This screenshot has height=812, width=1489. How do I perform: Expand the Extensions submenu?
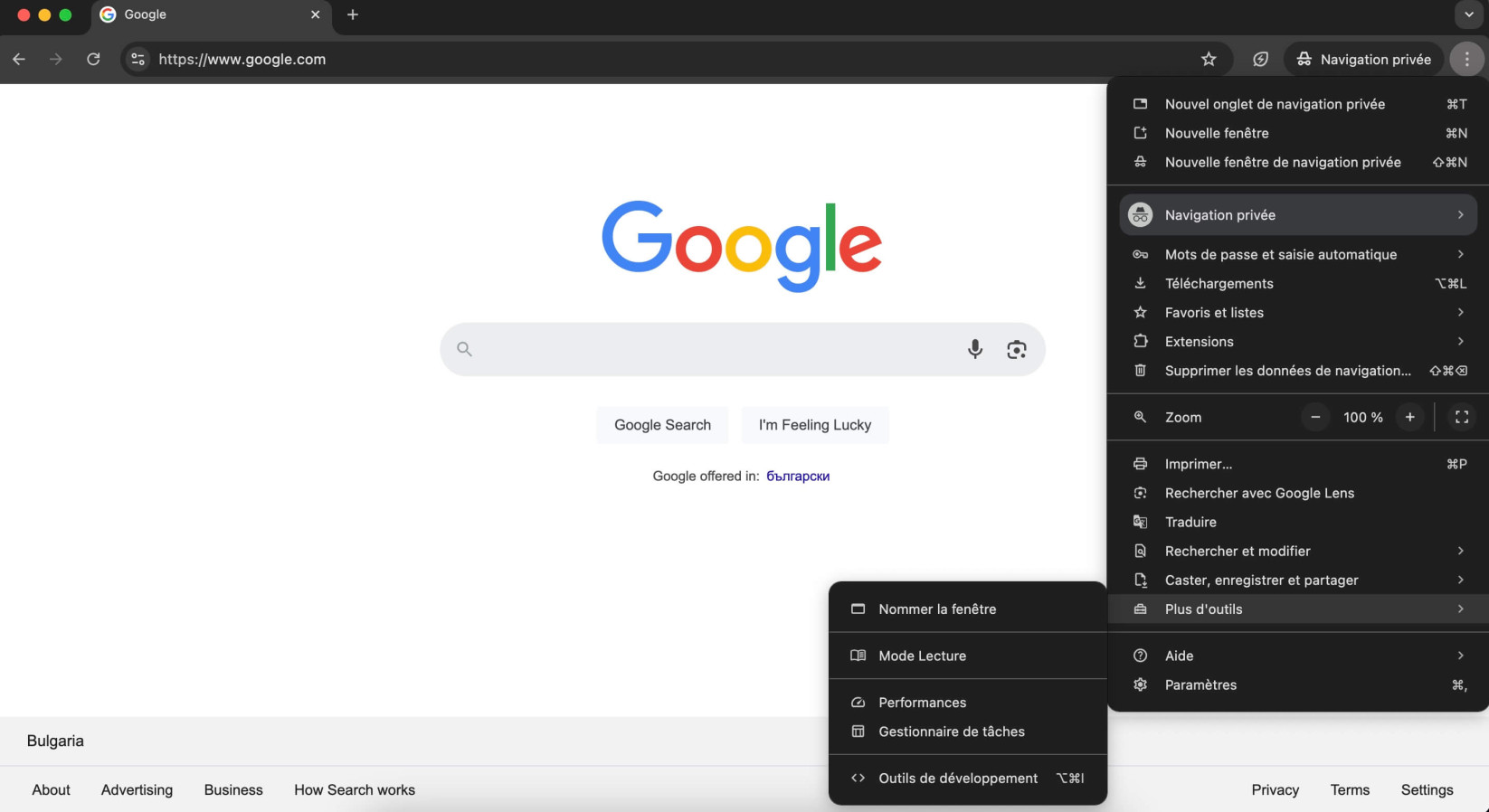coord(1298,341)
